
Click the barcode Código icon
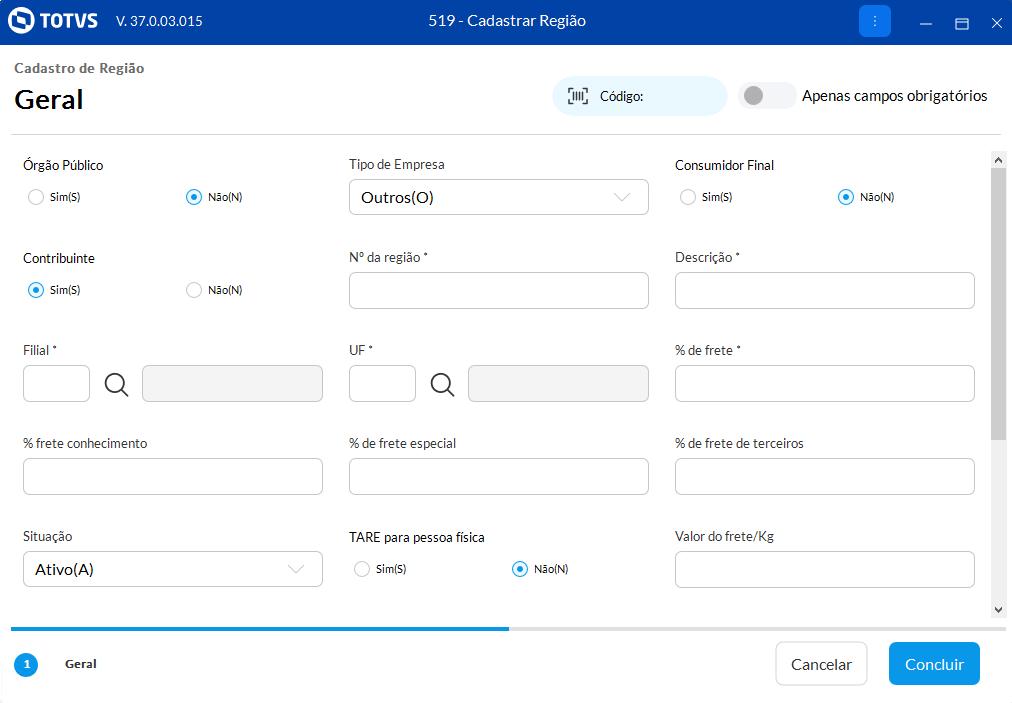pos(578,96)
